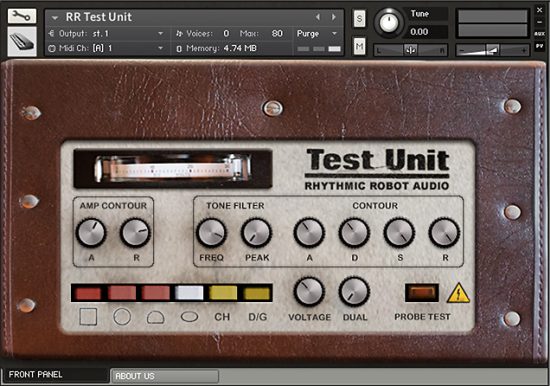550x386 pixels.
Task: Adjust the volume slider in header
Action: [x=492, y=51]
